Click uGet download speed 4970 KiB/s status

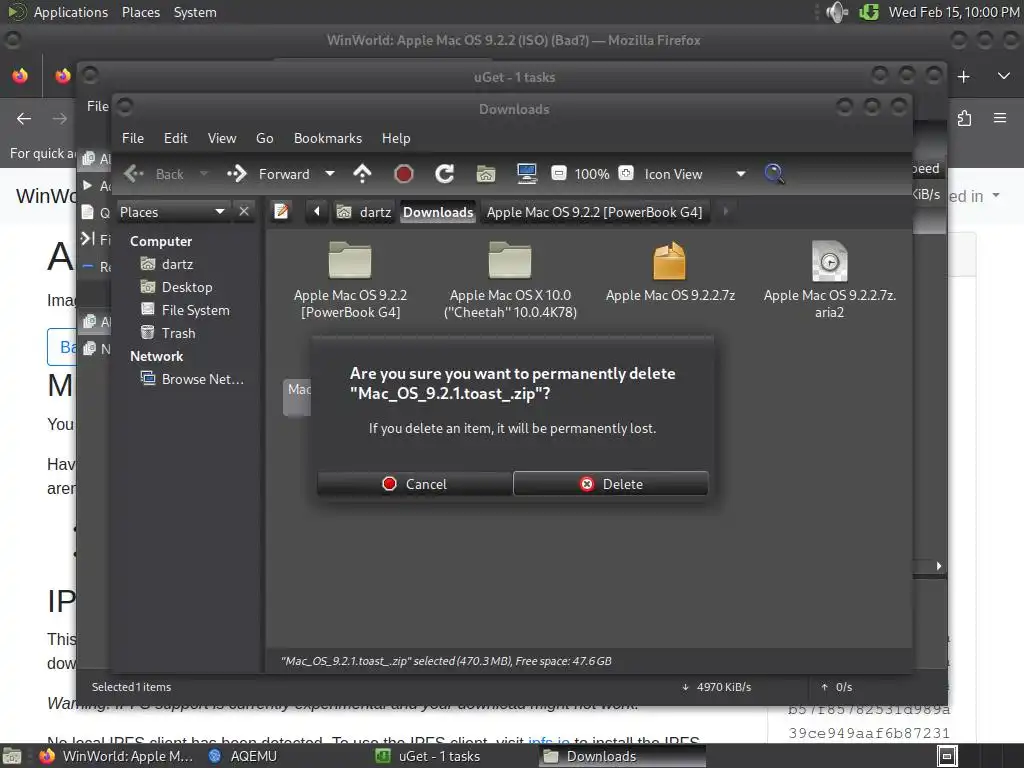pos(716,687)
